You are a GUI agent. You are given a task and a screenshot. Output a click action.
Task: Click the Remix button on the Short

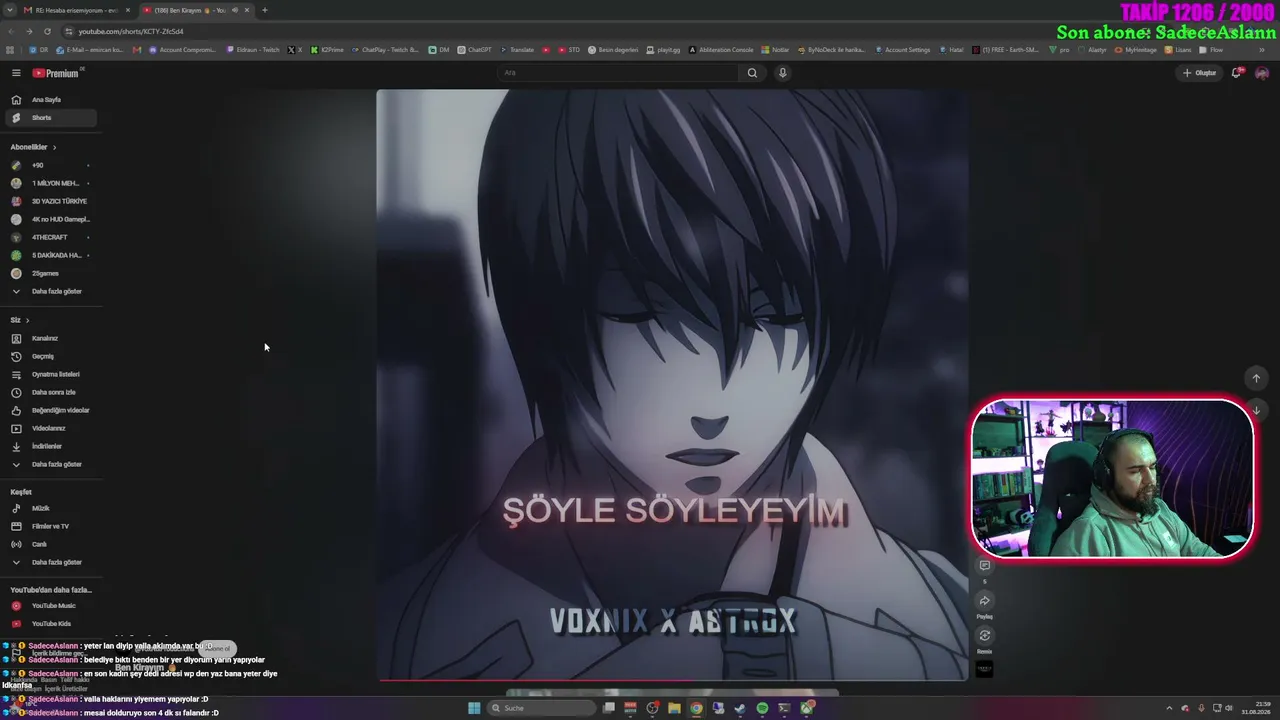984,636
